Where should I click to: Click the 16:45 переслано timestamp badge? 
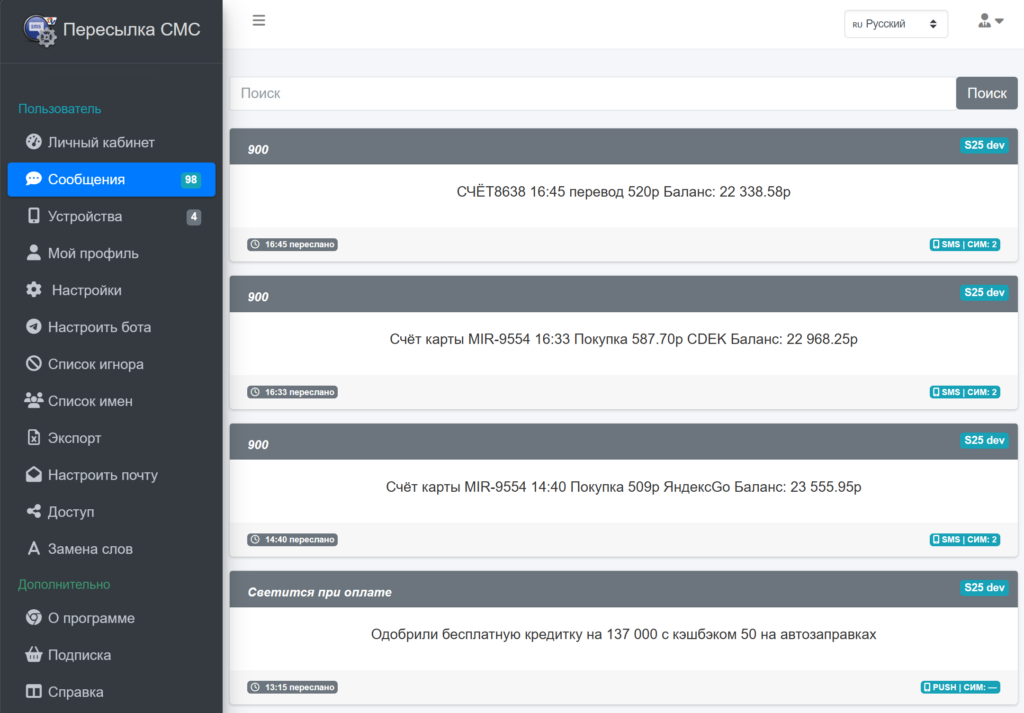tap(293, 244)
